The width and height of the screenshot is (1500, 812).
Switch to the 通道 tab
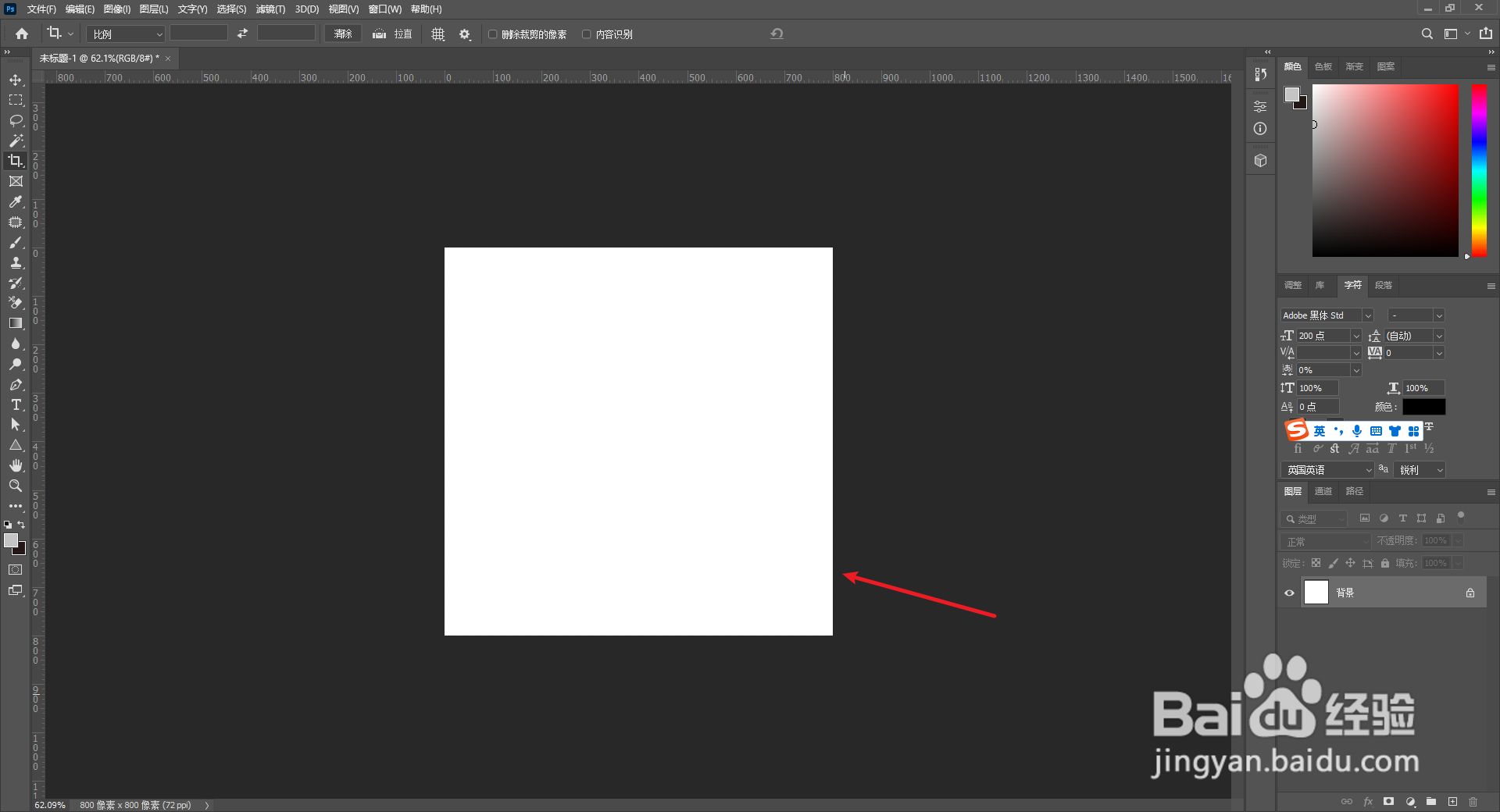click(1323, 491)
